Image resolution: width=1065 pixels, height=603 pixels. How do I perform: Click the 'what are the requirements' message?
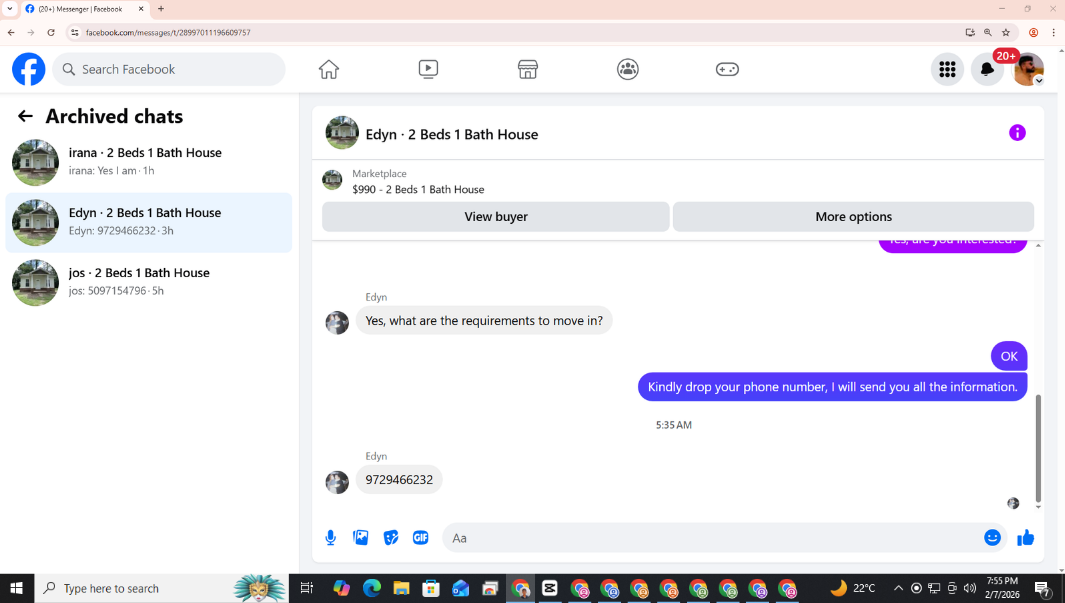484,321
